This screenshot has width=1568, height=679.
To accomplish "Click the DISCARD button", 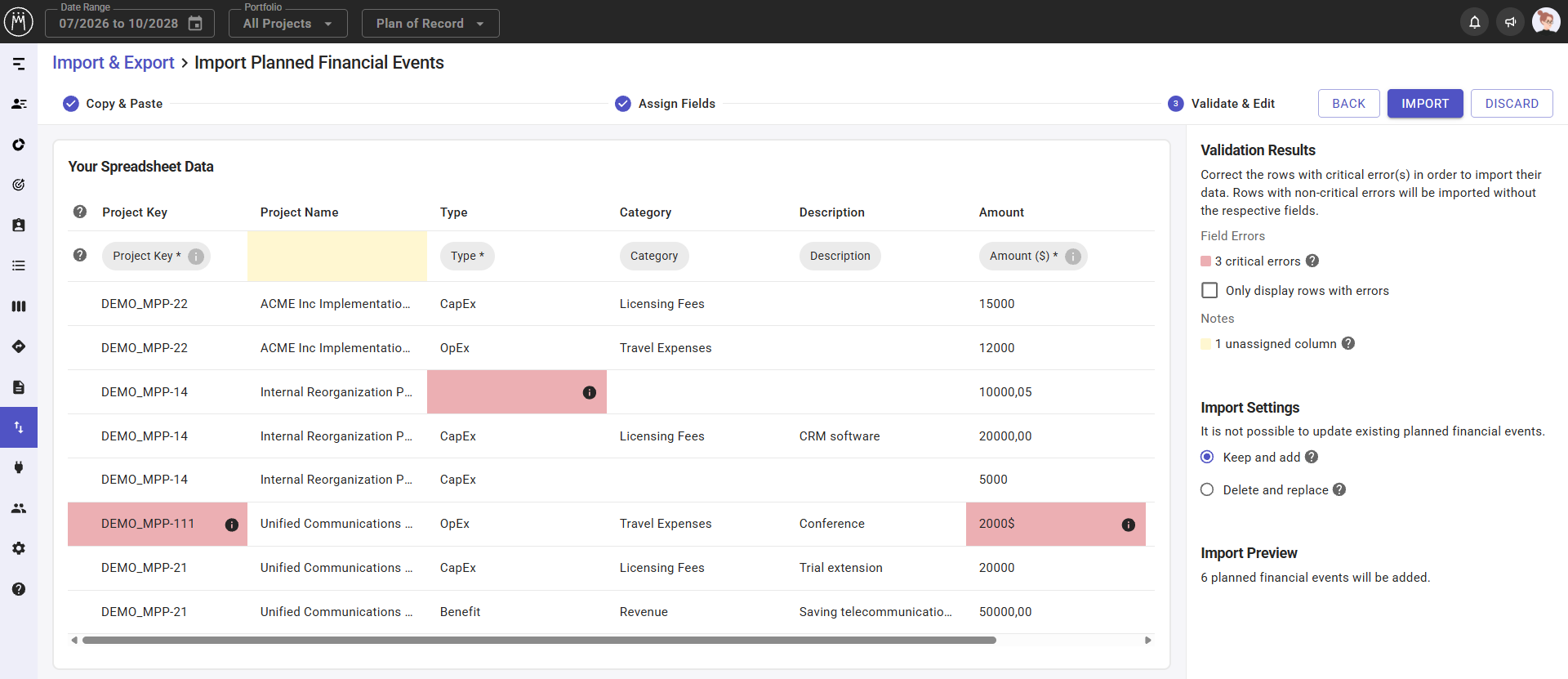I will pos(1512,104).
